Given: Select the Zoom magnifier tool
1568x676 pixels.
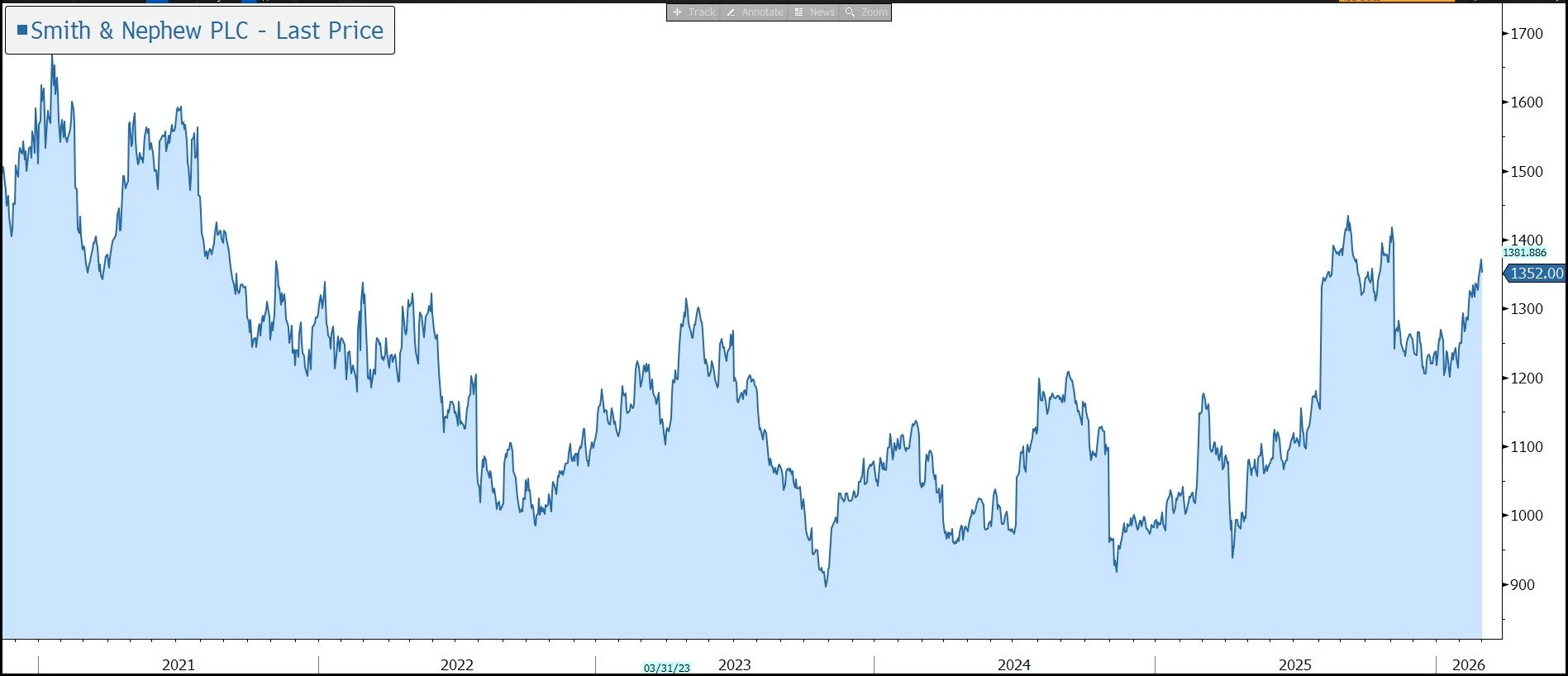Looking at the screenshot, I should (865, 12).
